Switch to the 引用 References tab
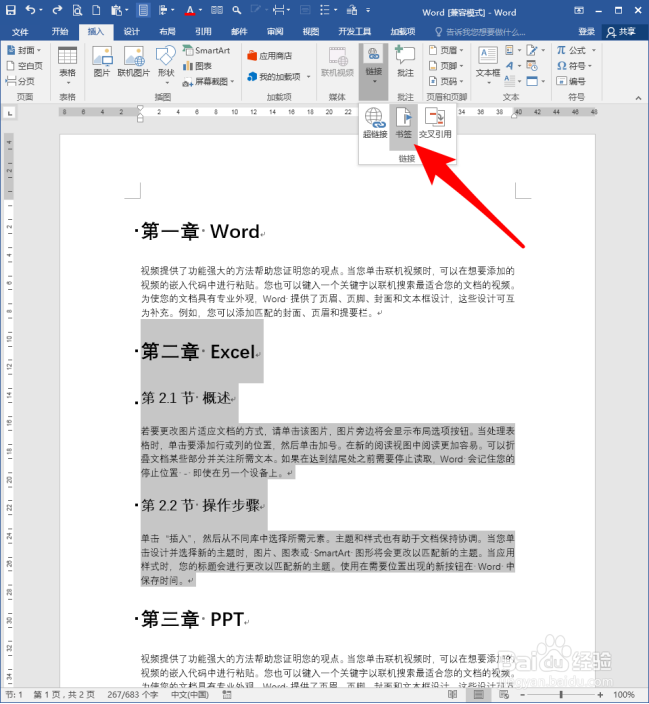The image size is (649, 704). (203, 31)
